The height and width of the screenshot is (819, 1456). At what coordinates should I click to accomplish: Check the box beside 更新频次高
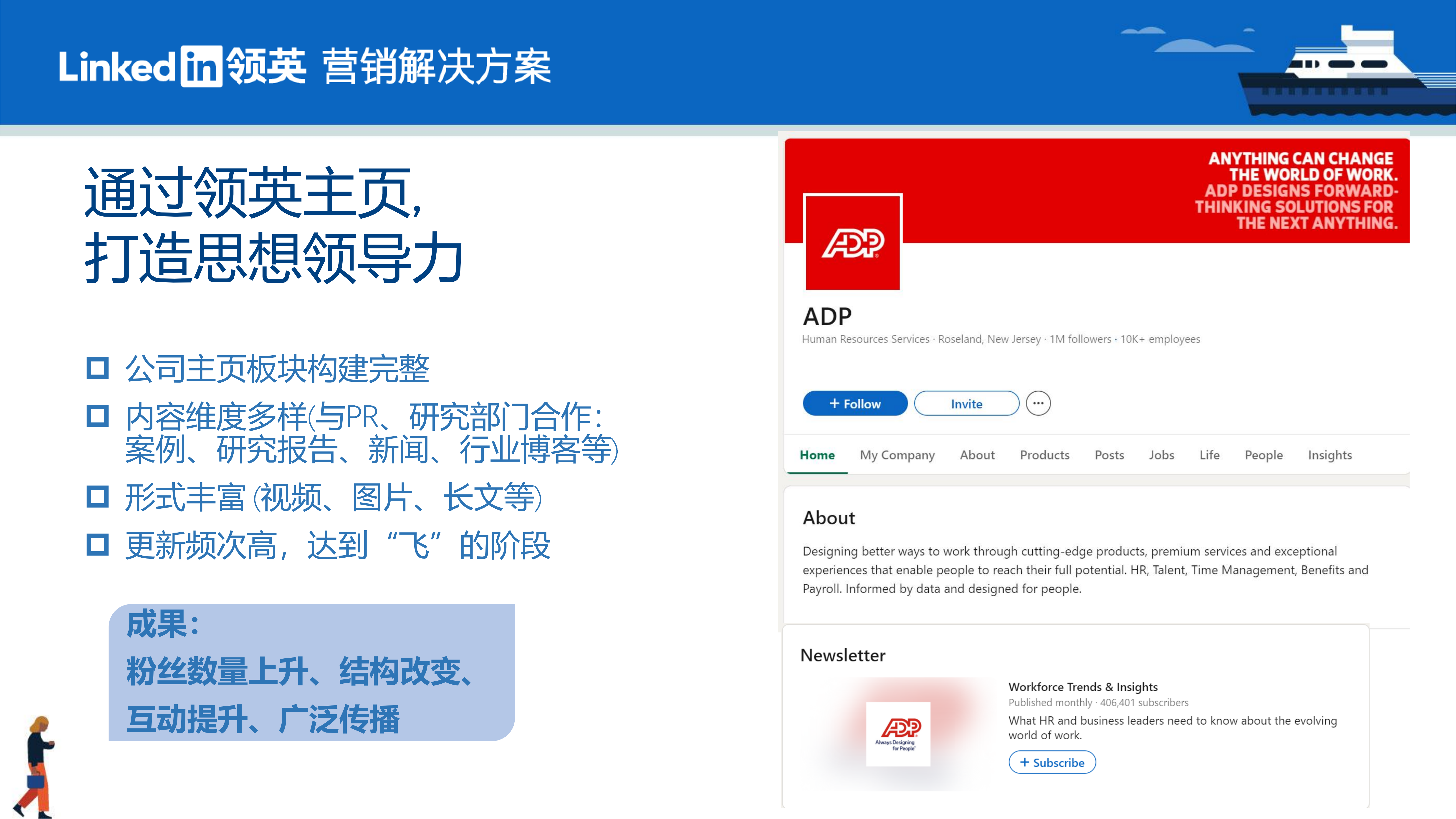point(97,545)
